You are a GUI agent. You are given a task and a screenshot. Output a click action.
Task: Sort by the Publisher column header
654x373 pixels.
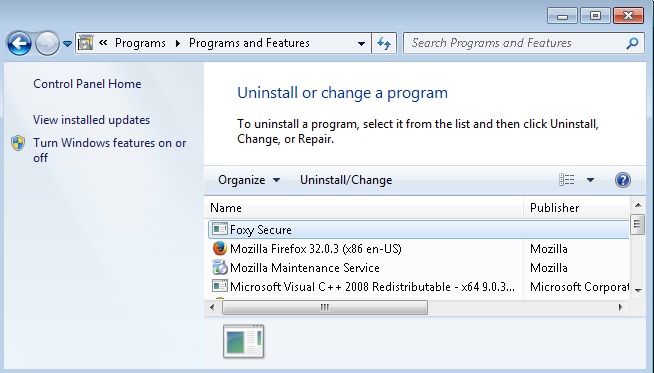click(576, 208)
